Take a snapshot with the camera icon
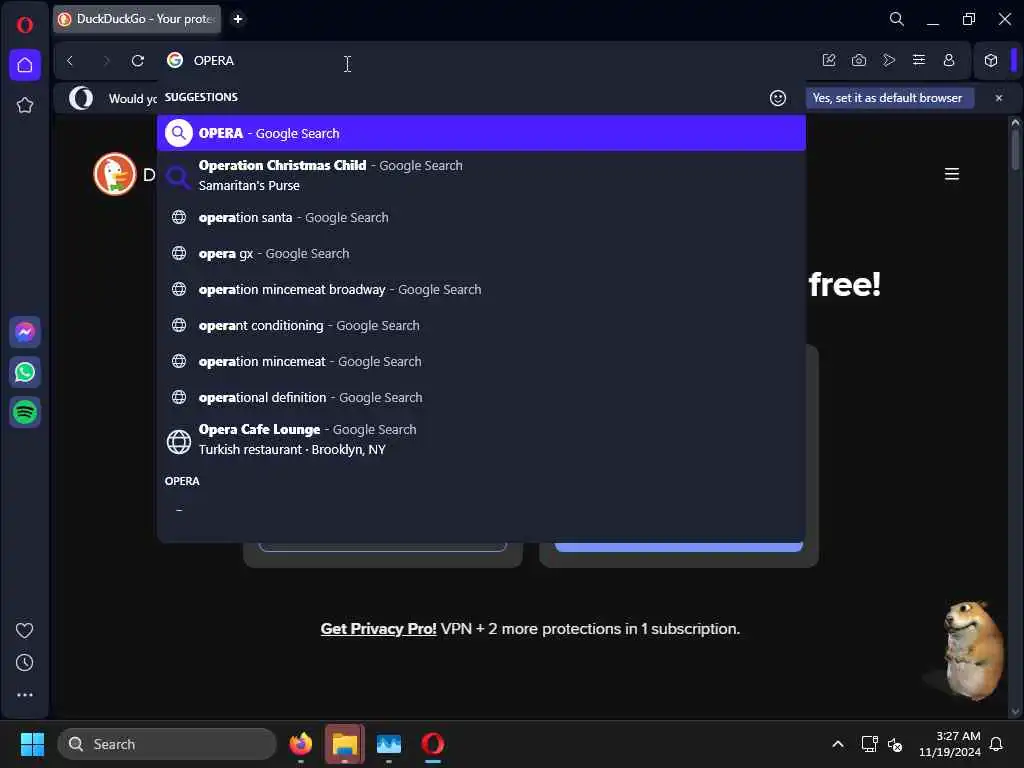This screenshot has height=768, width=1024. (859, 60)
